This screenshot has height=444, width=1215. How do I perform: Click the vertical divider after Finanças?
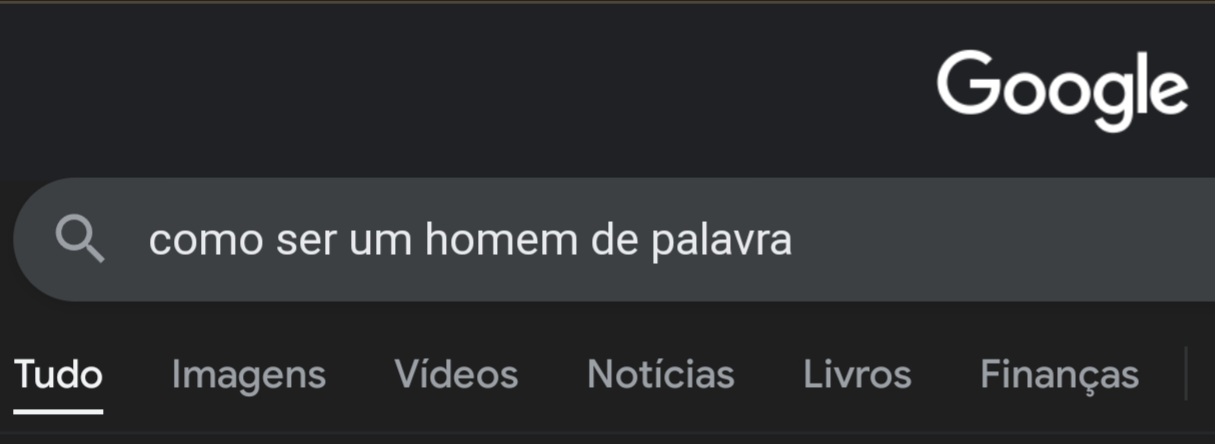[1186, 374]
